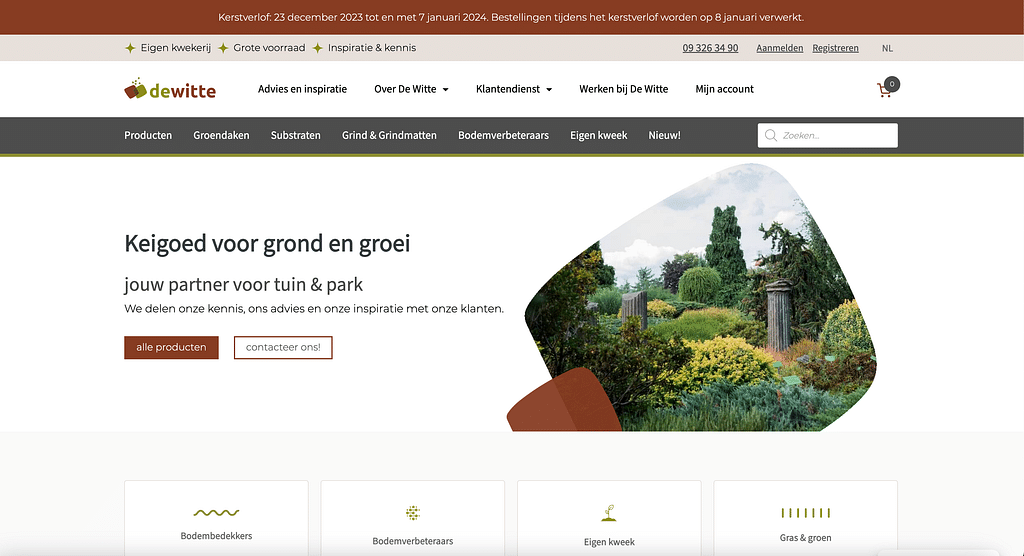Select Grind & Grindmatten in navigation
Image resolution: width=1024 pixels, height=556 pixels.
389,135
